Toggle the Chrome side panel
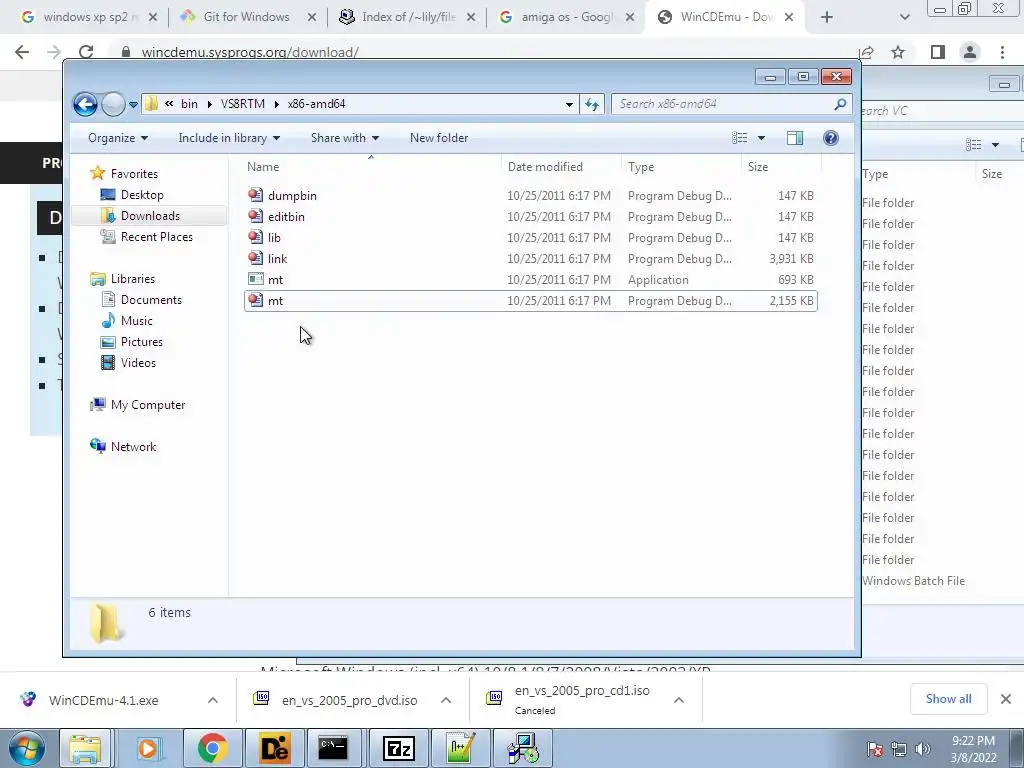This screenshot has width=1024, height=768. pyautogui.click(x=938, y=52)
